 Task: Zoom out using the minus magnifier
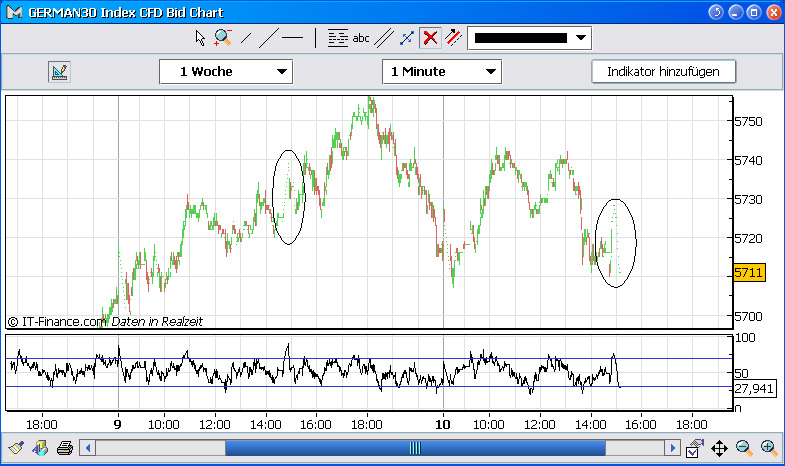pos(744,447)
